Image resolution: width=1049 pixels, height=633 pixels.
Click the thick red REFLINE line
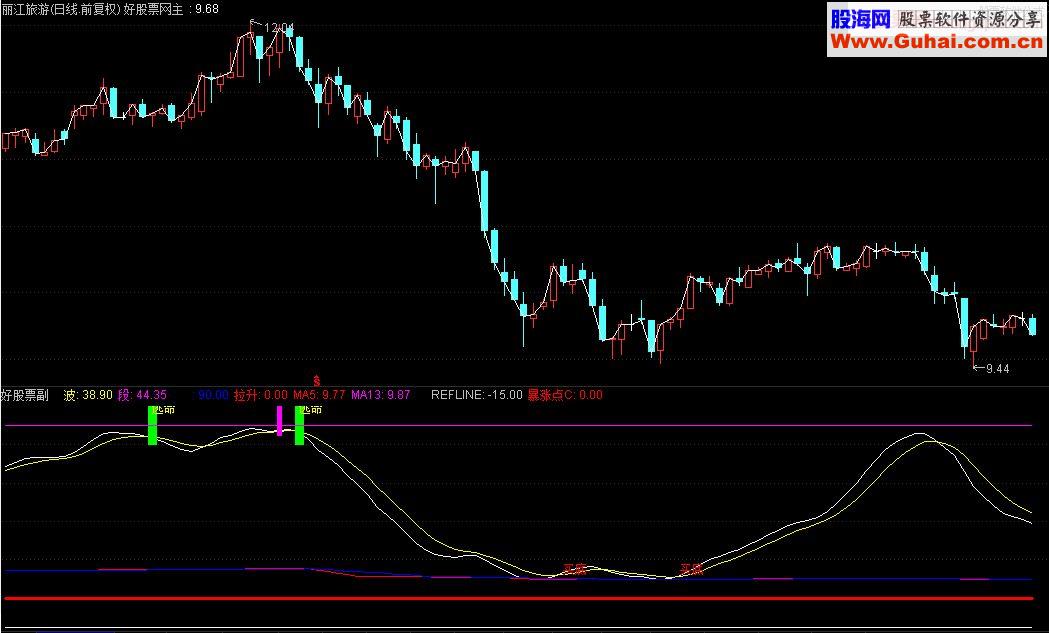coord(518,598)
